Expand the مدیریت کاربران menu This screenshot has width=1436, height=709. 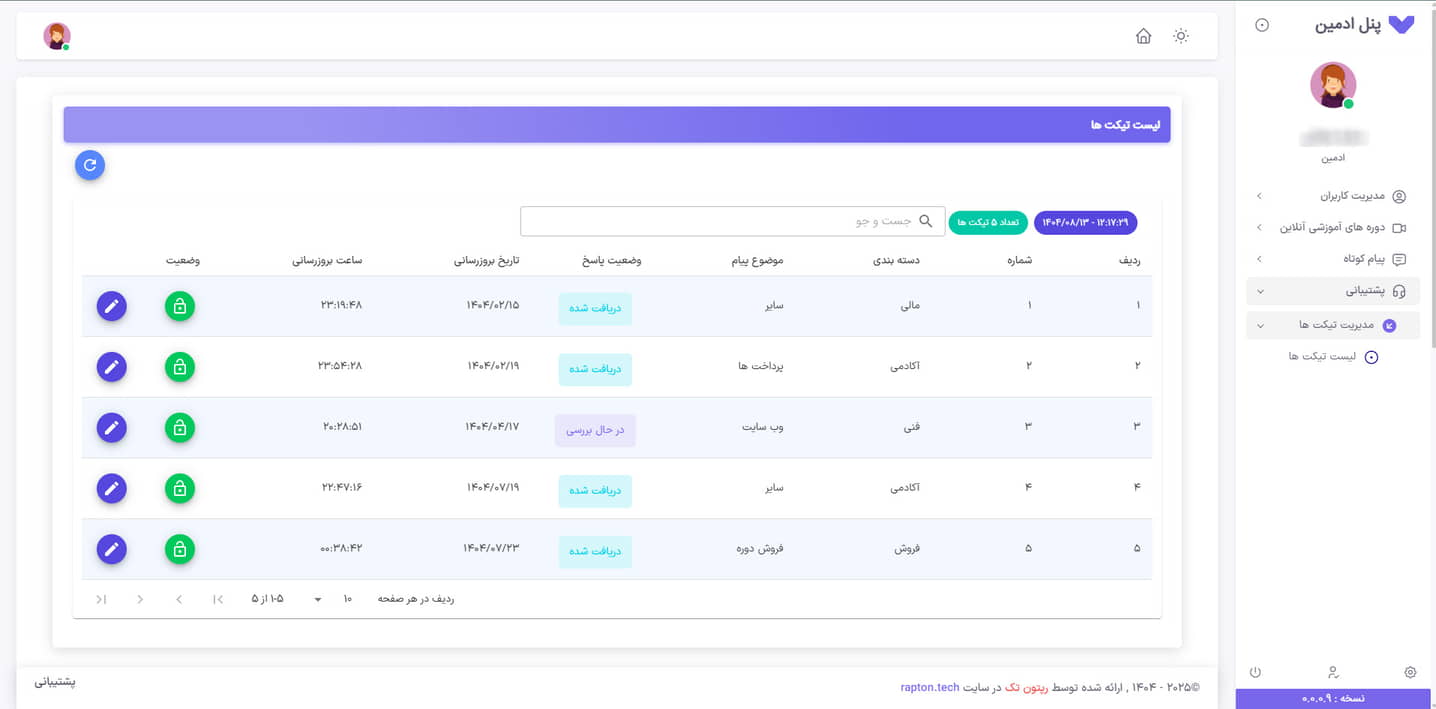(x=1332, y=197)
